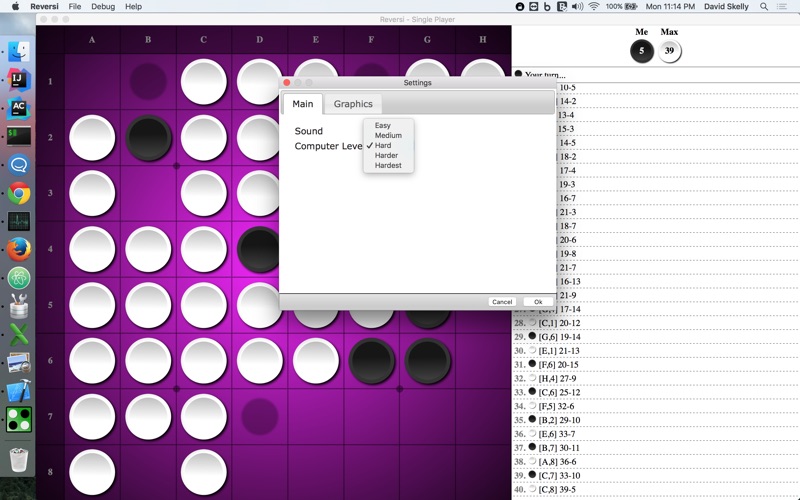Click the Mon 11:14 PM clock

click(x=670, y=6)
